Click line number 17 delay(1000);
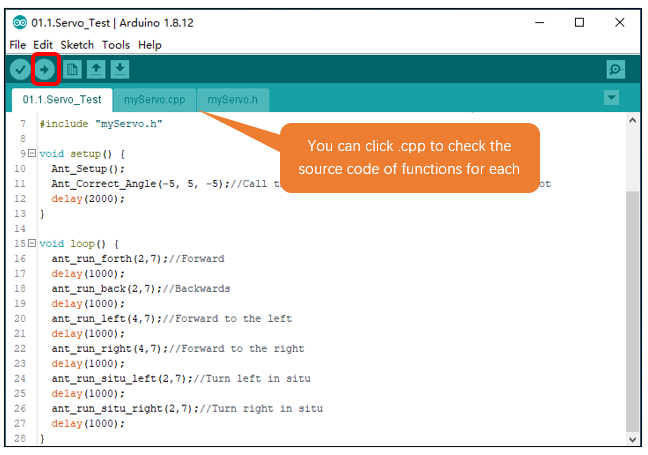 click(88, 274)
